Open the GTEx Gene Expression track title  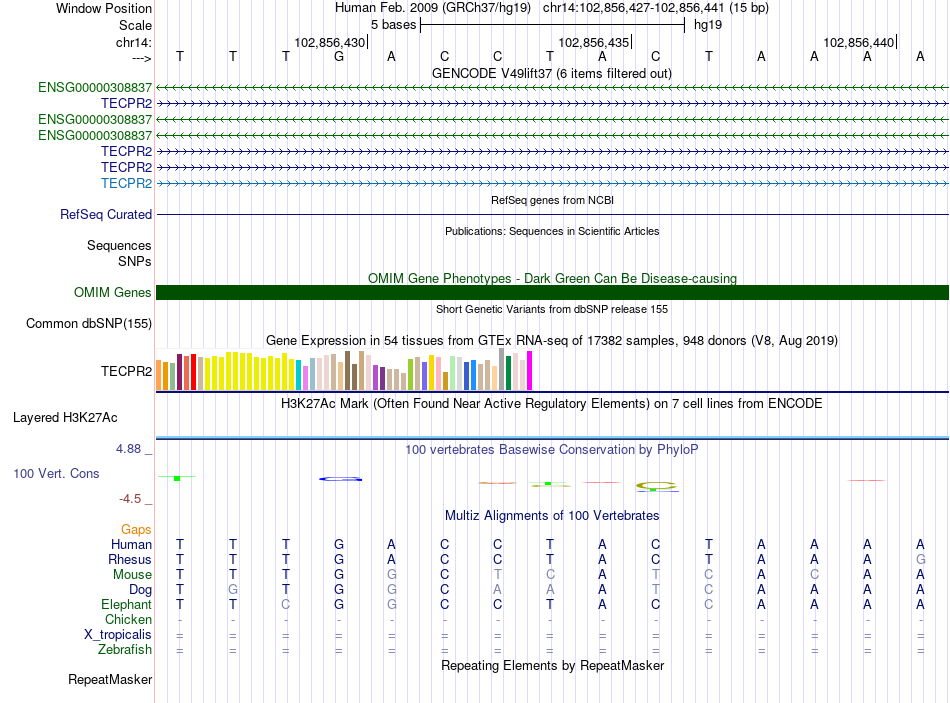coord(552,341)
